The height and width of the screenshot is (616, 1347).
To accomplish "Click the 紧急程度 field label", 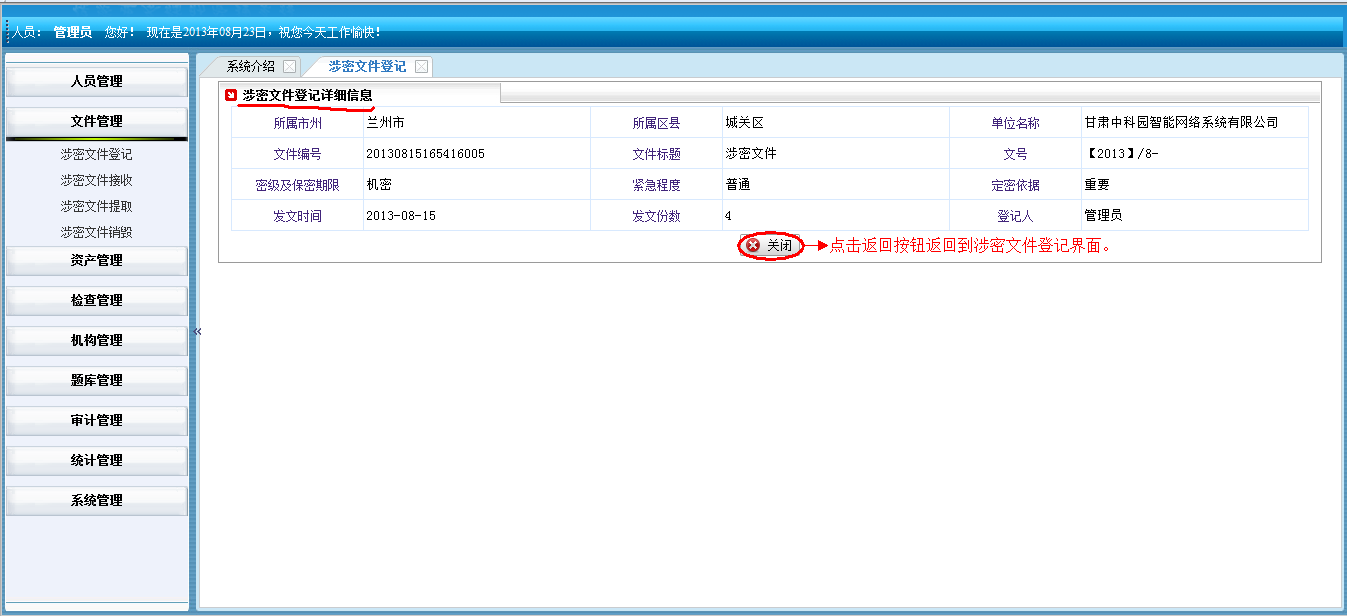I will pyautogui.click(x=656, y=186).
